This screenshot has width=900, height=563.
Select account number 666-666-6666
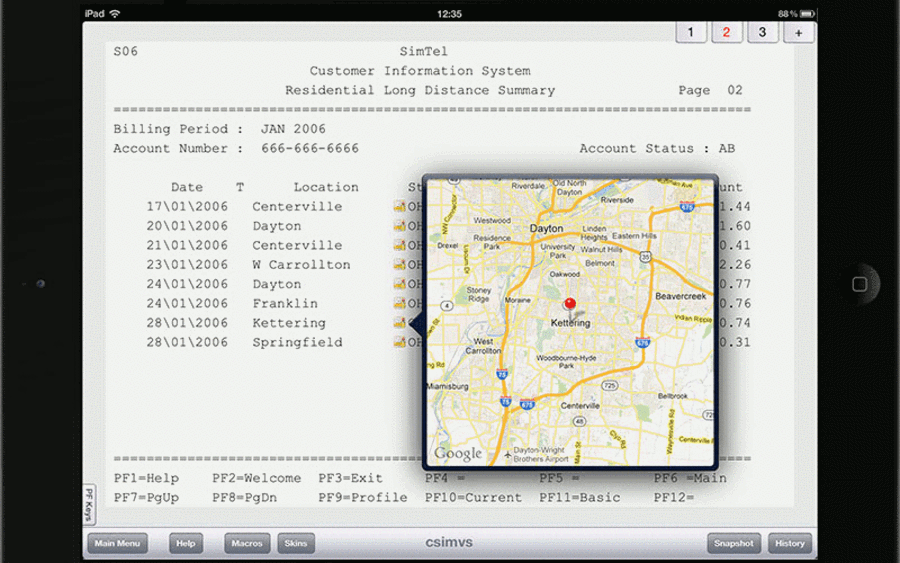(310, 149)
